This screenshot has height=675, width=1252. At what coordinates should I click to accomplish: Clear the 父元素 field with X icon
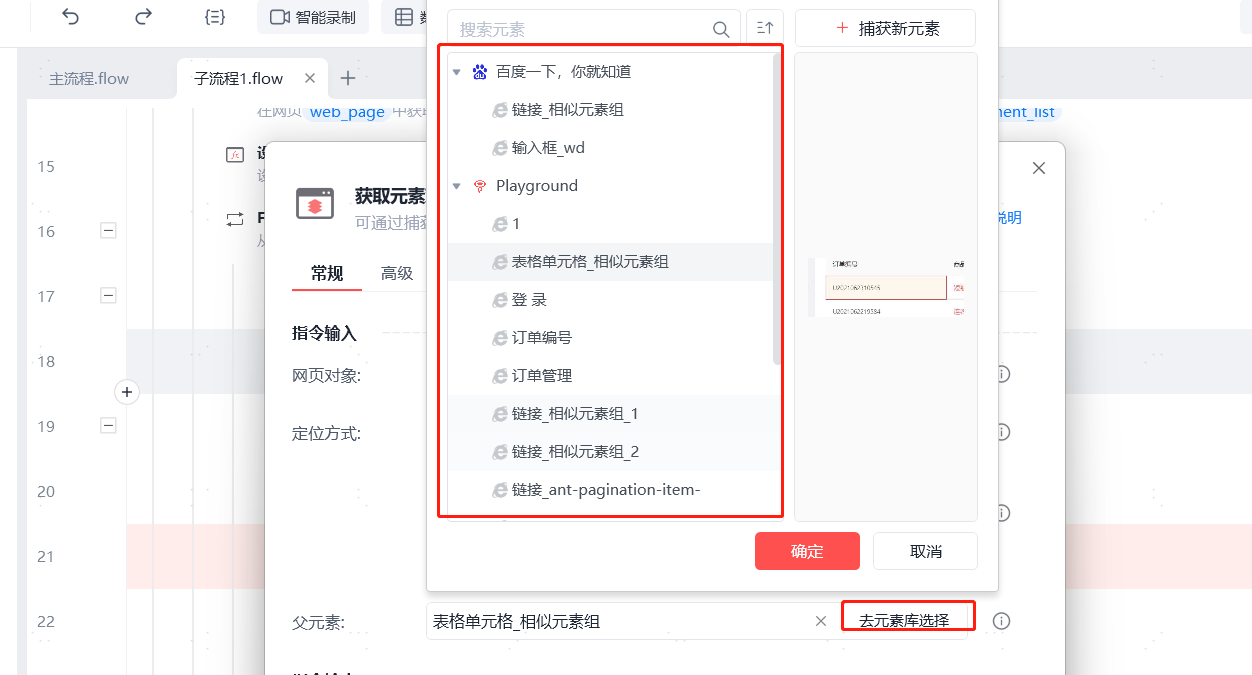click(821, 621)
